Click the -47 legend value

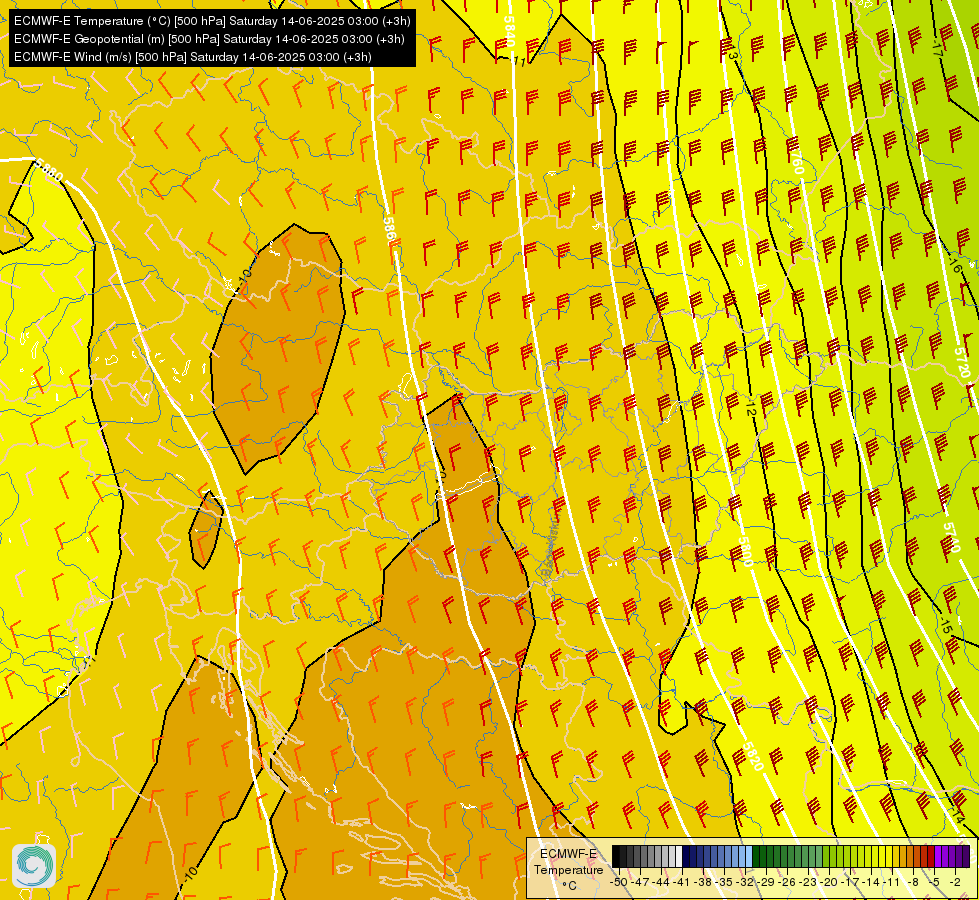pyautogui.click(x=640, y=882)
